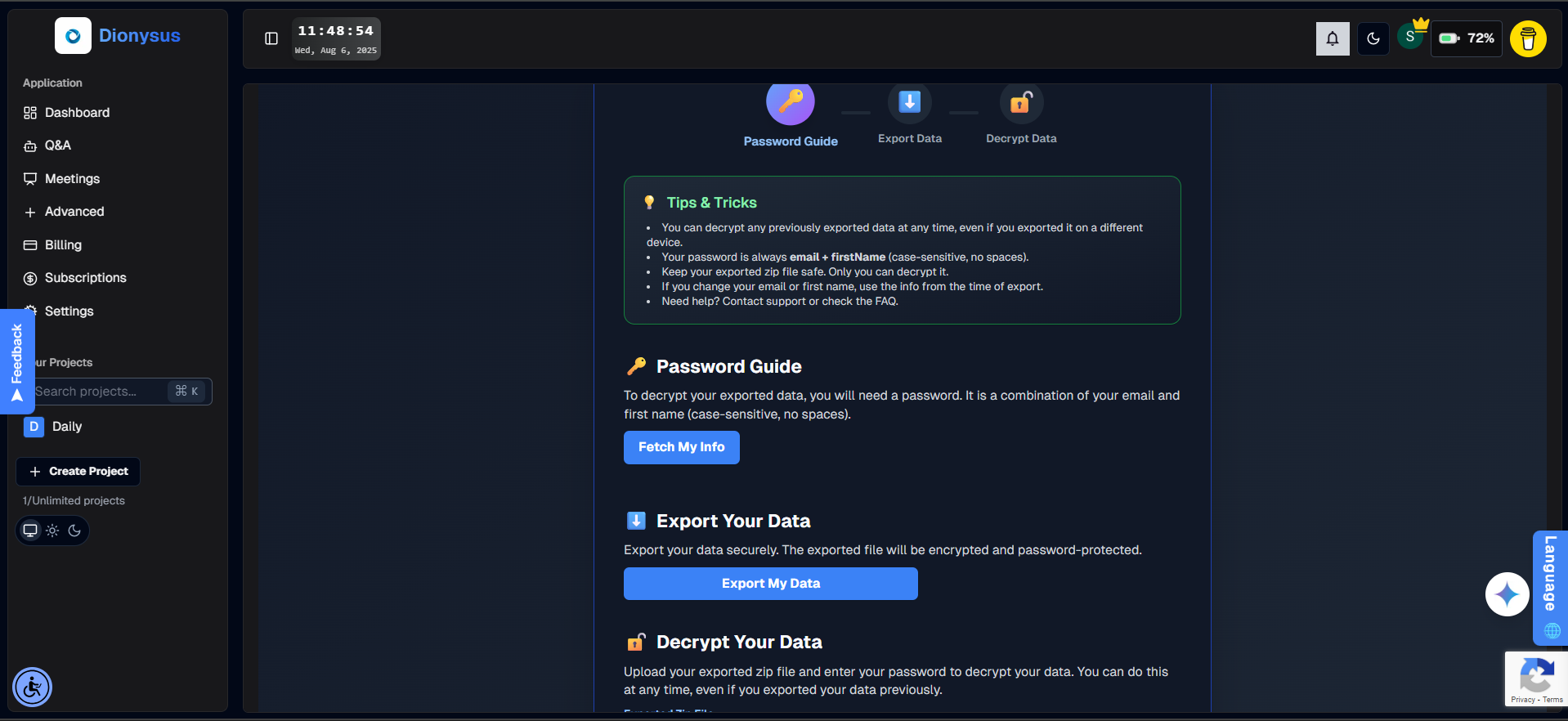Open the notifications bell

click(x=1333, y=38)
